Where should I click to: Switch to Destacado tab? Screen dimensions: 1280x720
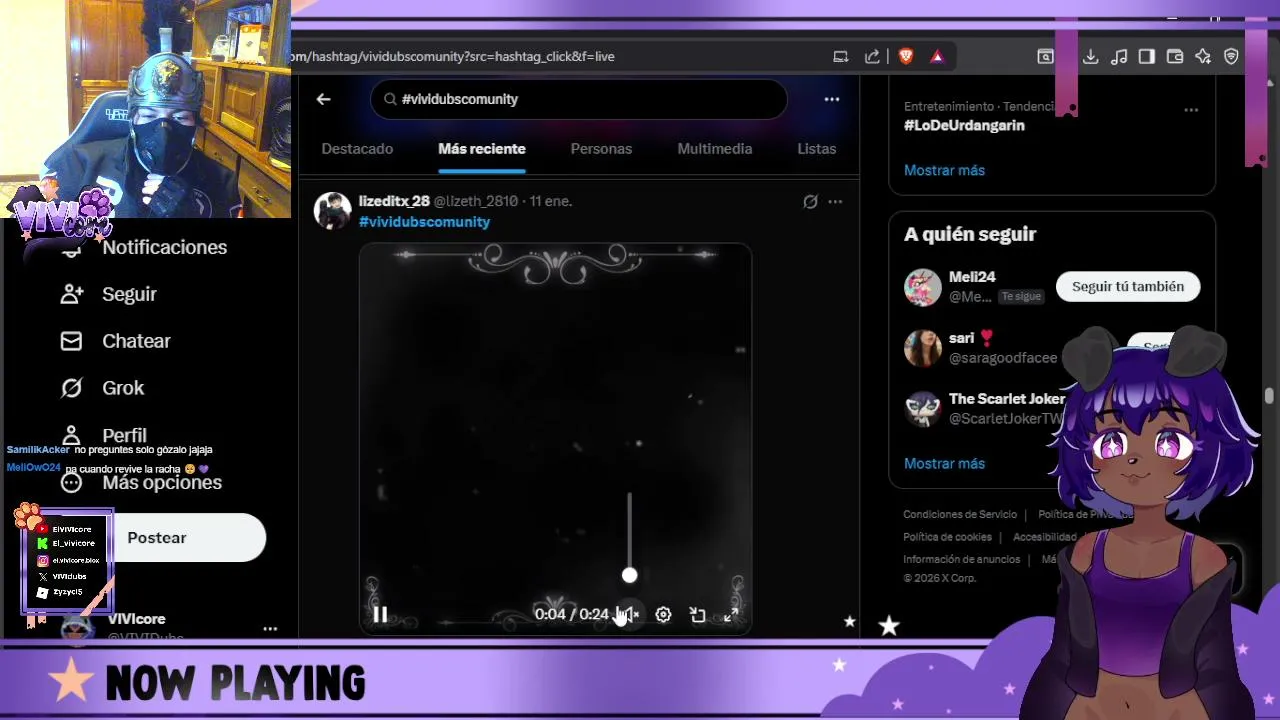pos(357,148)
